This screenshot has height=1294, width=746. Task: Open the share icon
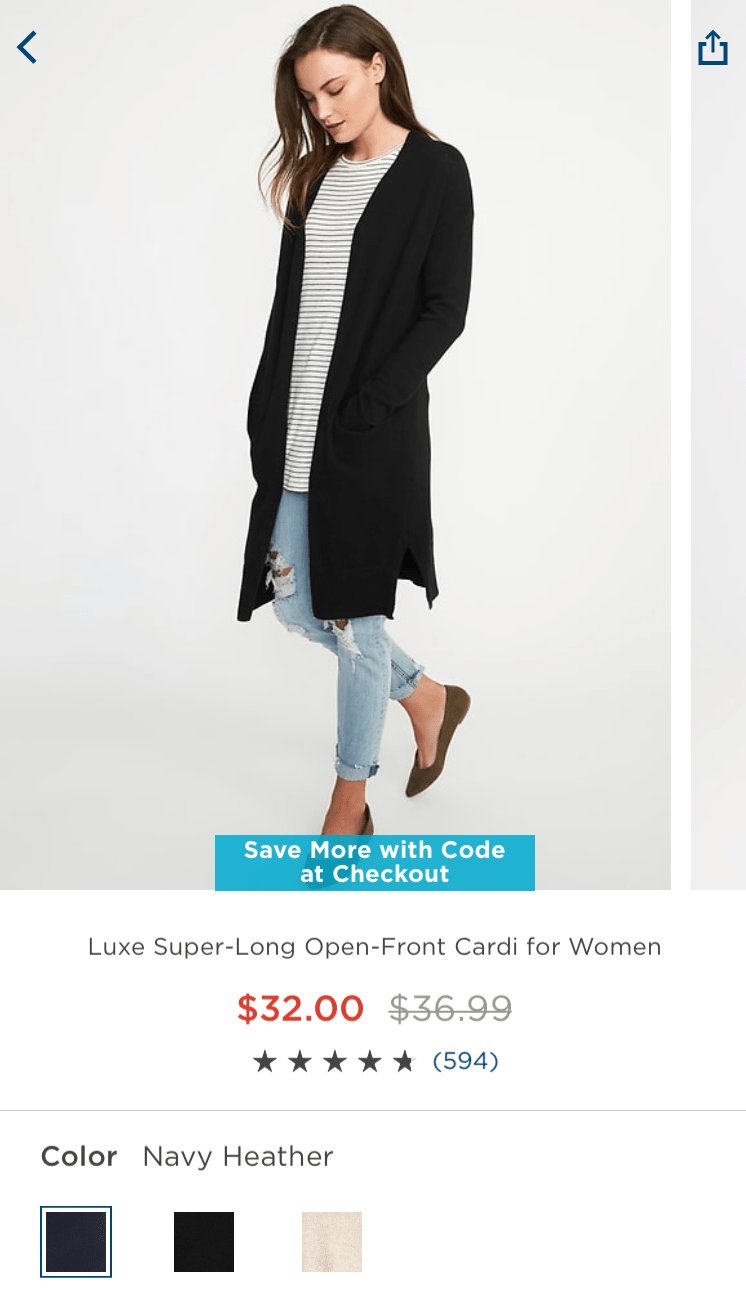point(712,47)
